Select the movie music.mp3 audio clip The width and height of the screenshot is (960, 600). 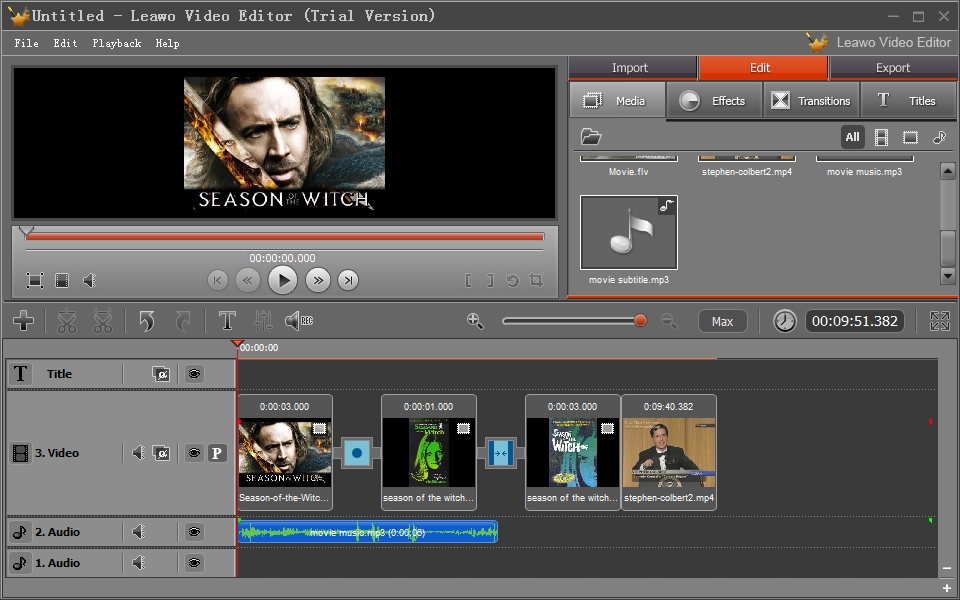367,531
